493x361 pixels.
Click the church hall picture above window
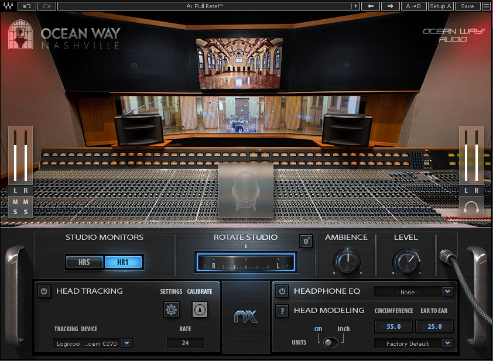point(239,63)
